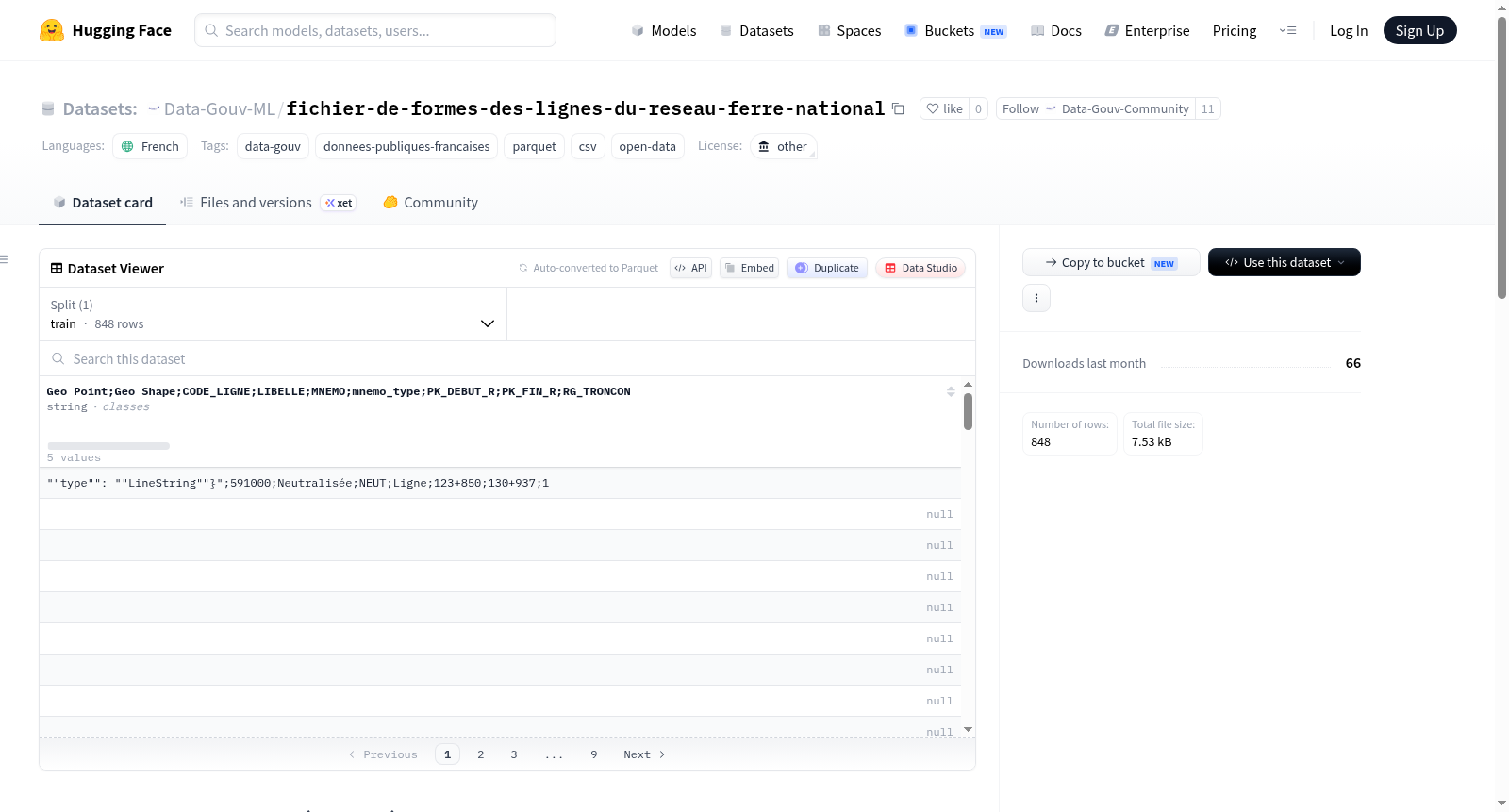Select current page 1 in pagination
This screenshot has width=1509, height=812.
[447, 754]
